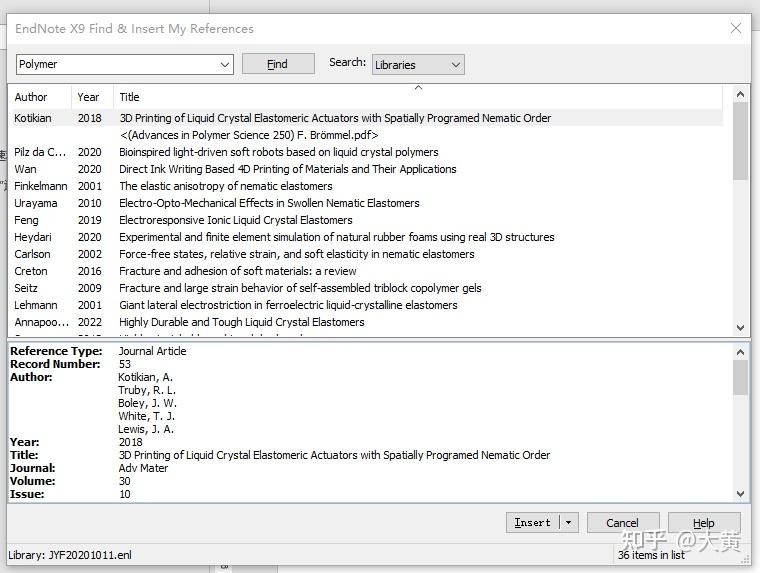Select the Kotikian 2018 reference row
The image size is (760, 573).
click(366, 118)
